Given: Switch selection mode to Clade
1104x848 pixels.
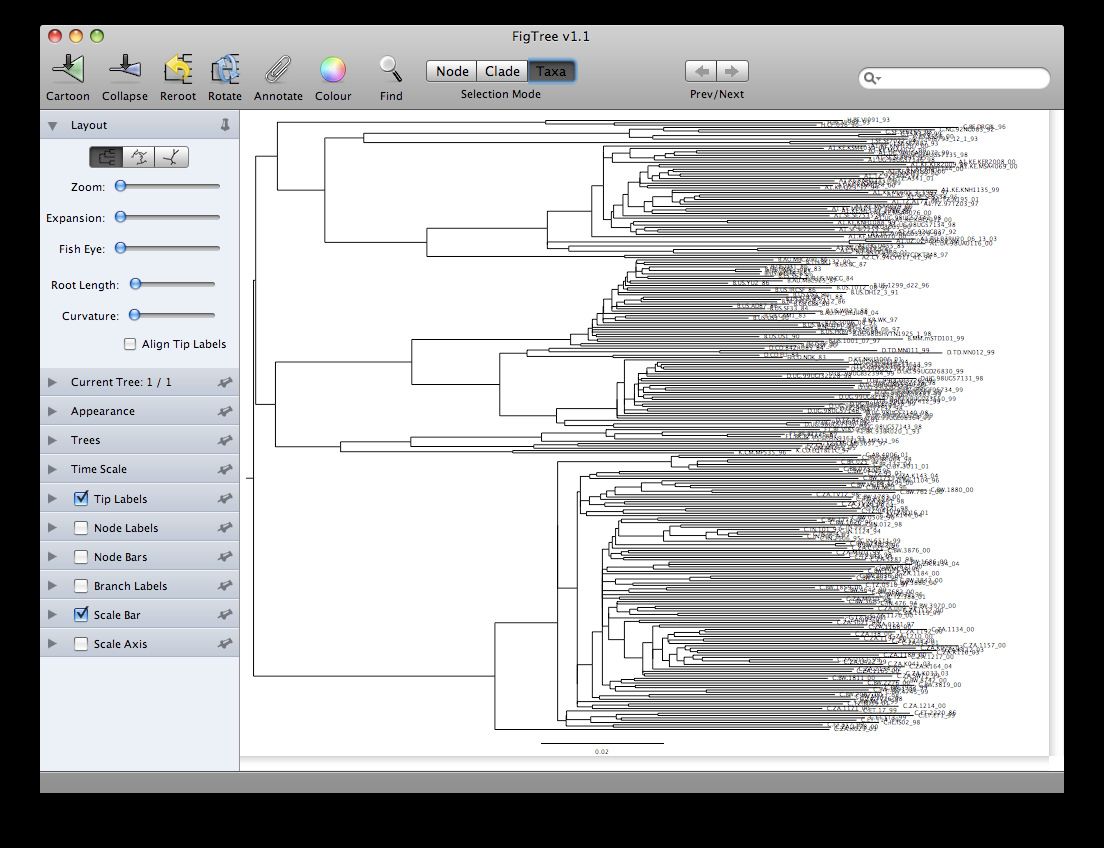Looking at the screenshot, I should click(502, 71).
